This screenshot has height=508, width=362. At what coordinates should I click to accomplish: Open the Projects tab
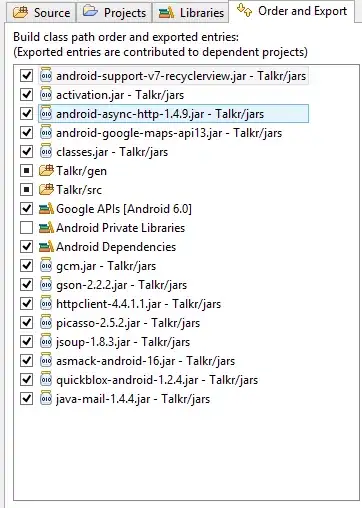coord(114,13)
